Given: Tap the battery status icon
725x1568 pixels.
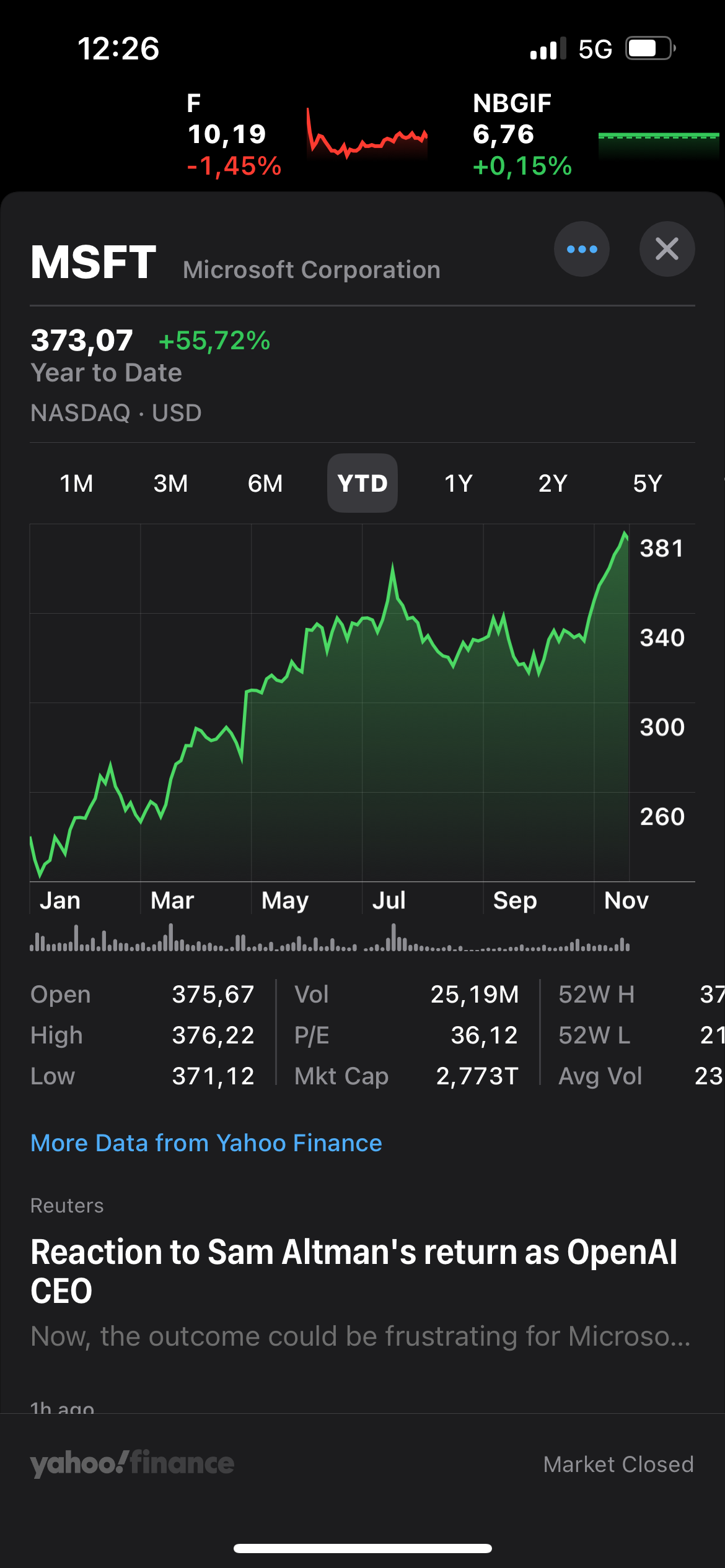Looking at the screenshot, I should [x=650, y=48].
